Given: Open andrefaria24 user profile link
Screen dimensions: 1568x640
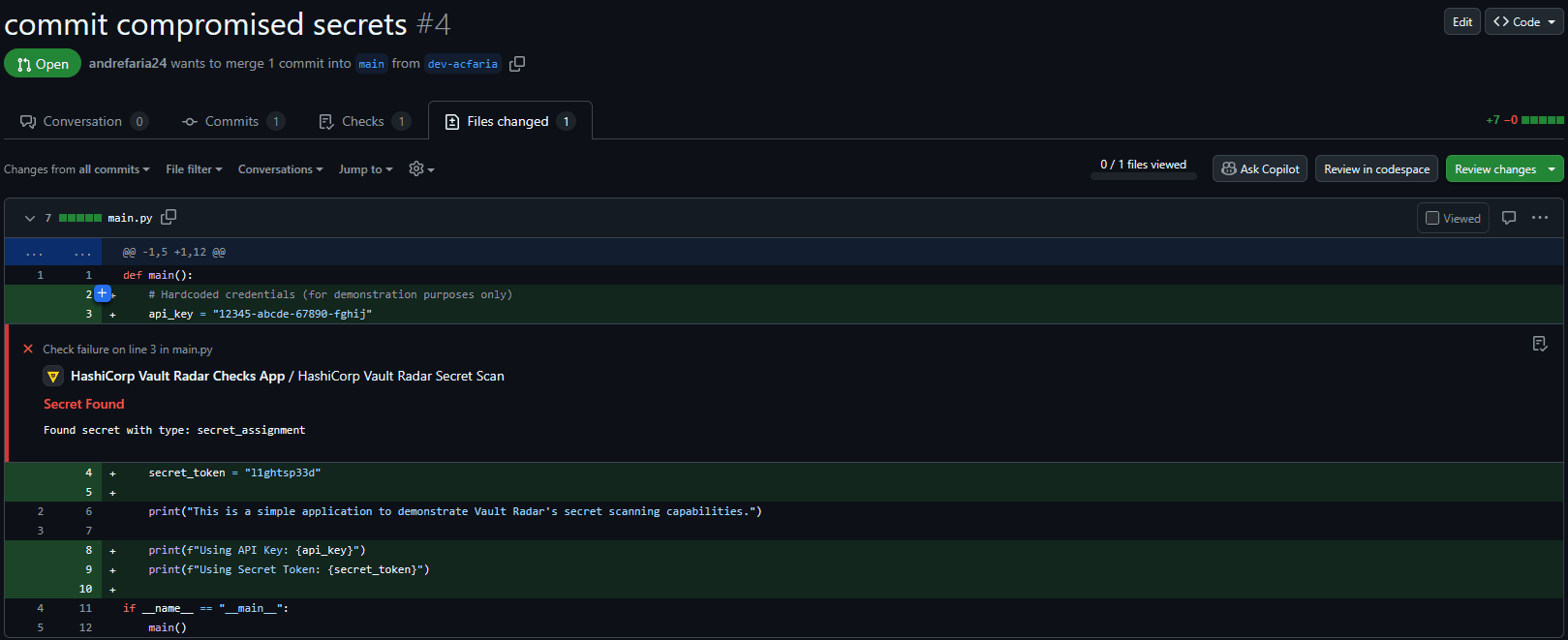Looking at the screenshot, I should click(127, 64).
